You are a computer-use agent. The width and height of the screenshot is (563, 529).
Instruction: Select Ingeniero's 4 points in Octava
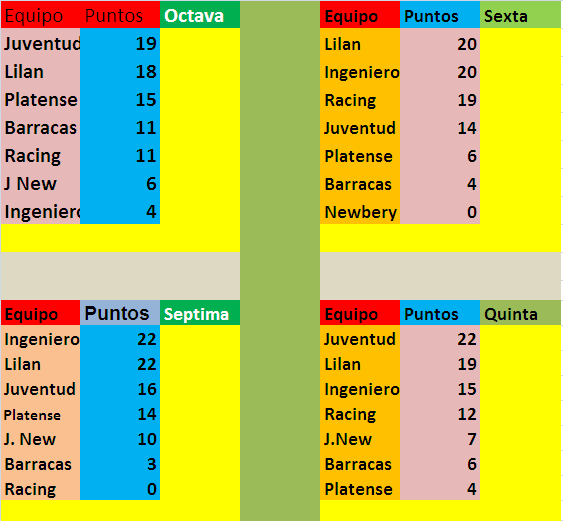click(x=120, y=211)
